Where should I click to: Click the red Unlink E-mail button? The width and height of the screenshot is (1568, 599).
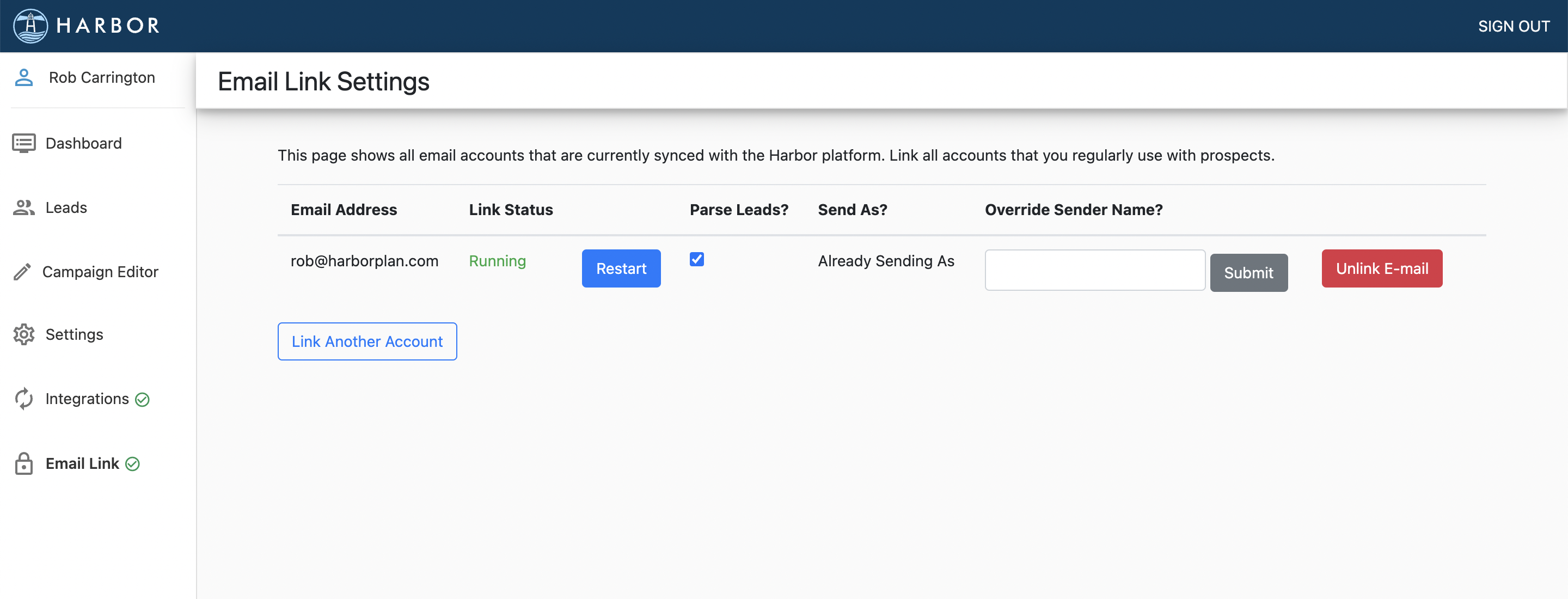1381,268
